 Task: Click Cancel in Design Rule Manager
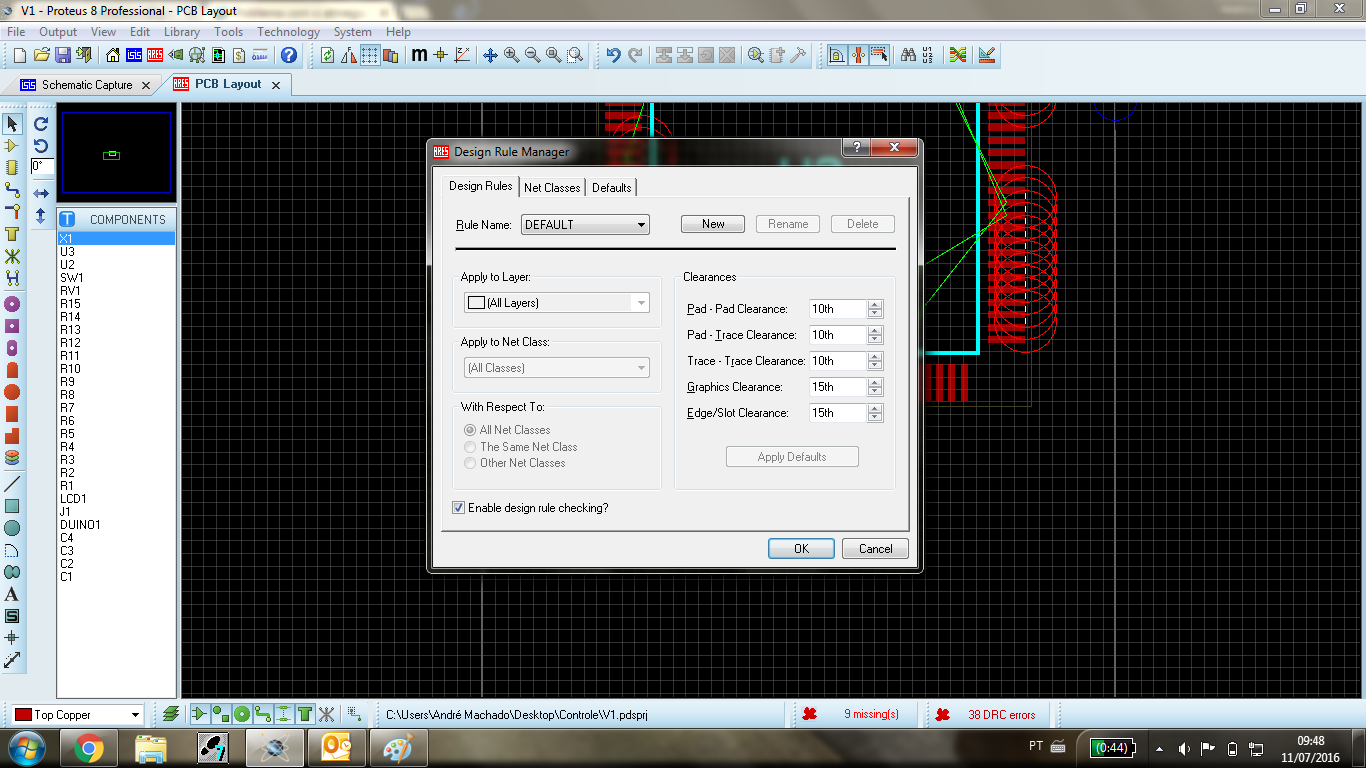point(875,548)
